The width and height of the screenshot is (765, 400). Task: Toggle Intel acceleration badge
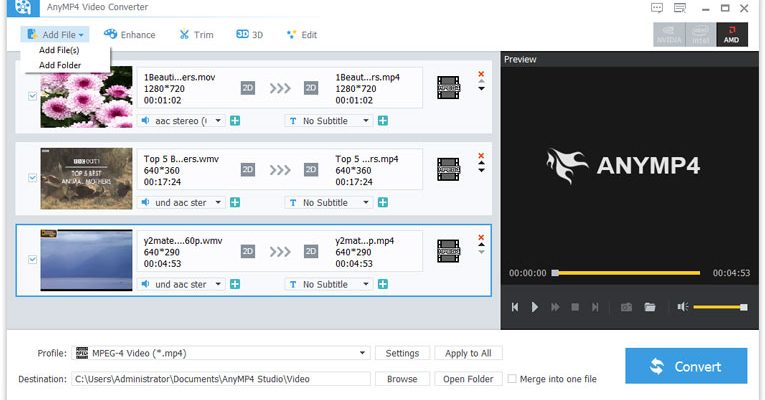(x=701, y=35)
